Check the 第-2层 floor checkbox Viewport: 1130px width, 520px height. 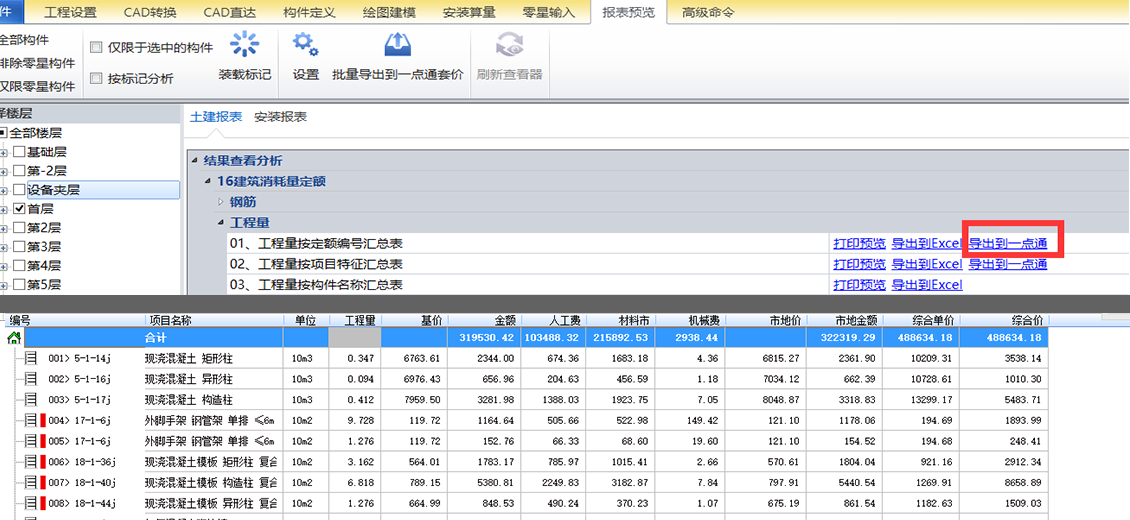[19, 171]
